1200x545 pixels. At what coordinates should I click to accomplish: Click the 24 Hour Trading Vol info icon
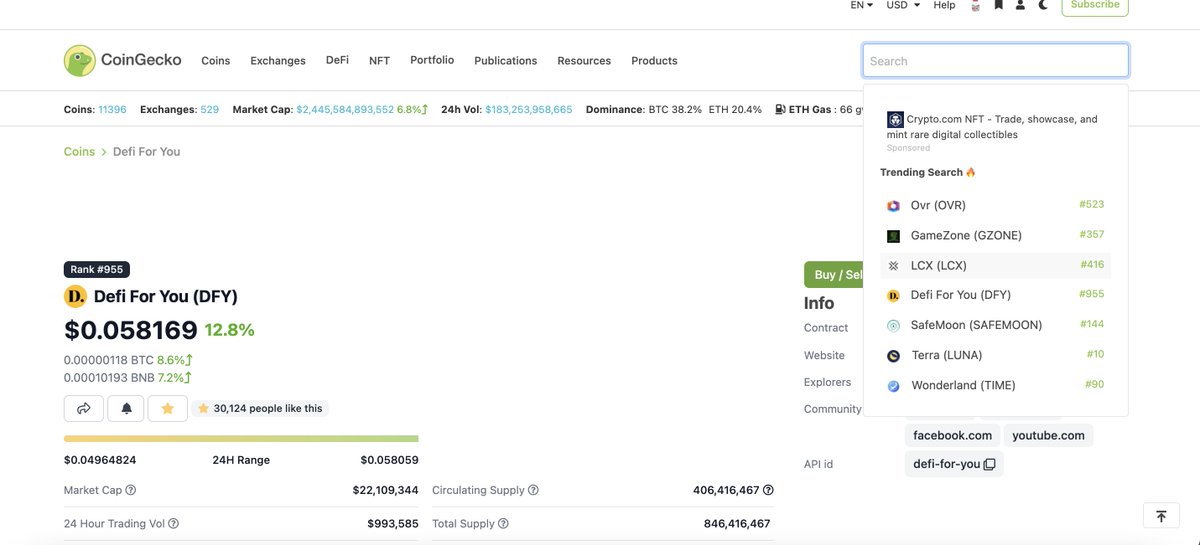pos(173,523)
